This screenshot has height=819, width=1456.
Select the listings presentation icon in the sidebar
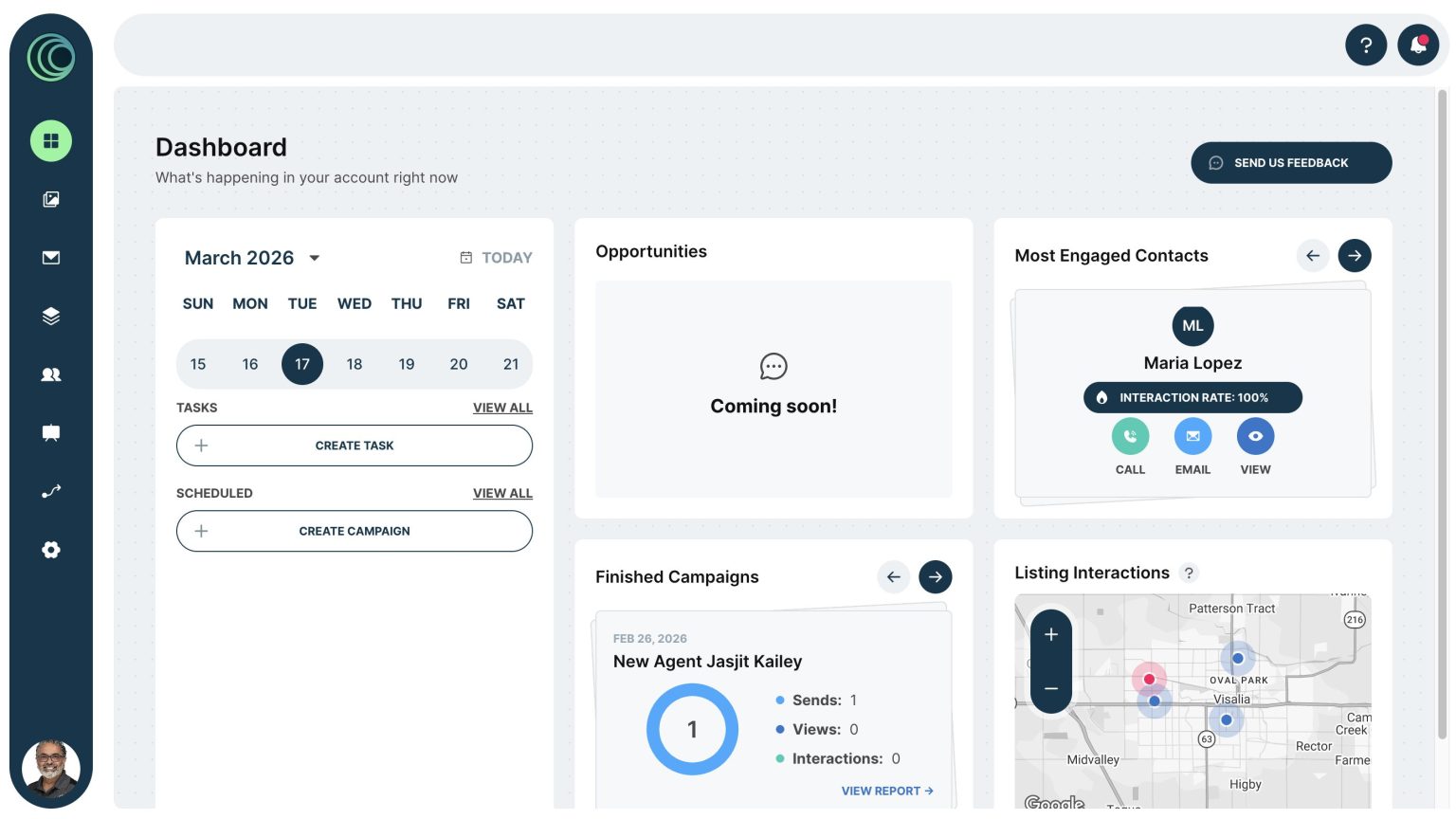[x=50, y=432]
